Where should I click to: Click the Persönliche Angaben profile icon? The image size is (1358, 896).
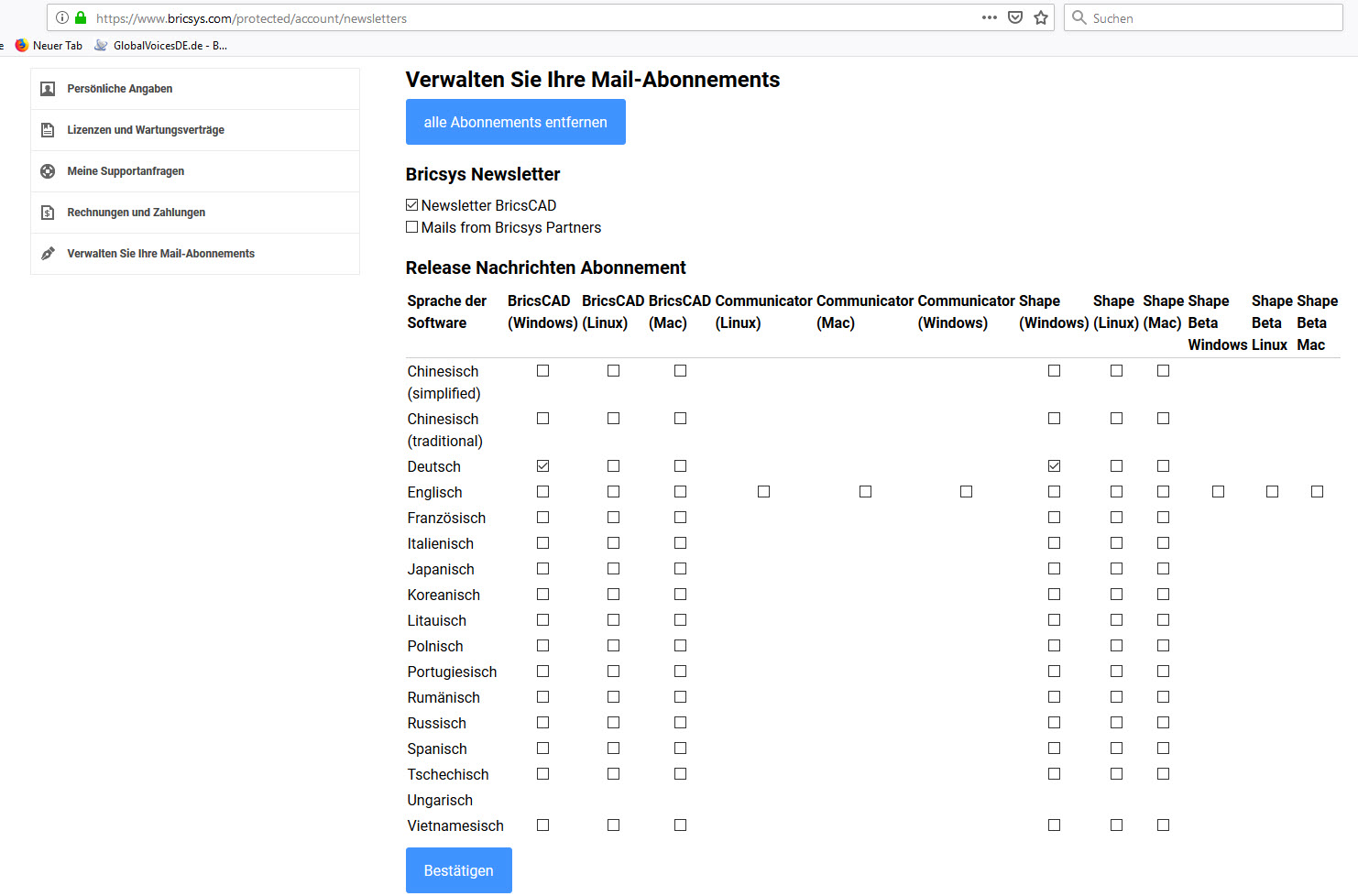click(48, 89)
